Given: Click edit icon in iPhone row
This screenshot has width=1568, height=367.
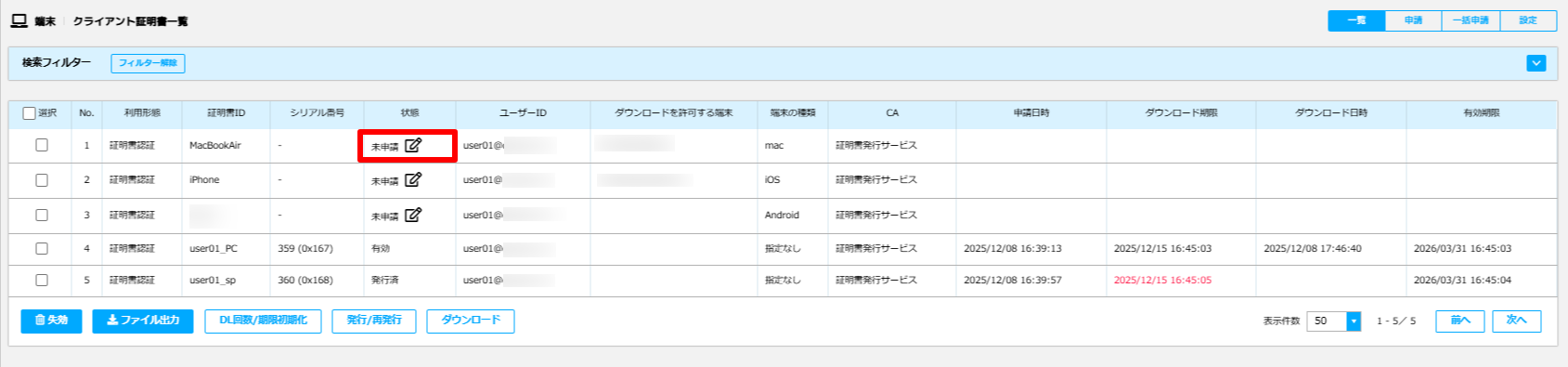Looking at the screenshot, I should [413, 179].
